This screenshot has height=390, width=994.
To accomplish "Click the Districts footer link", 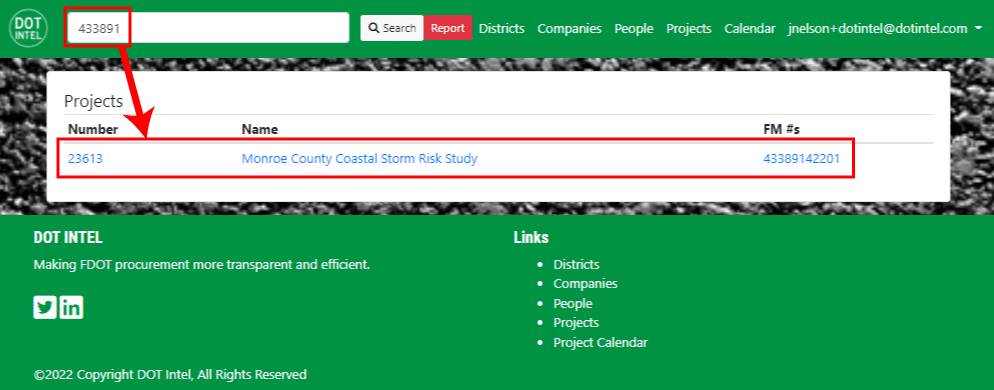I will pos(576,264).
